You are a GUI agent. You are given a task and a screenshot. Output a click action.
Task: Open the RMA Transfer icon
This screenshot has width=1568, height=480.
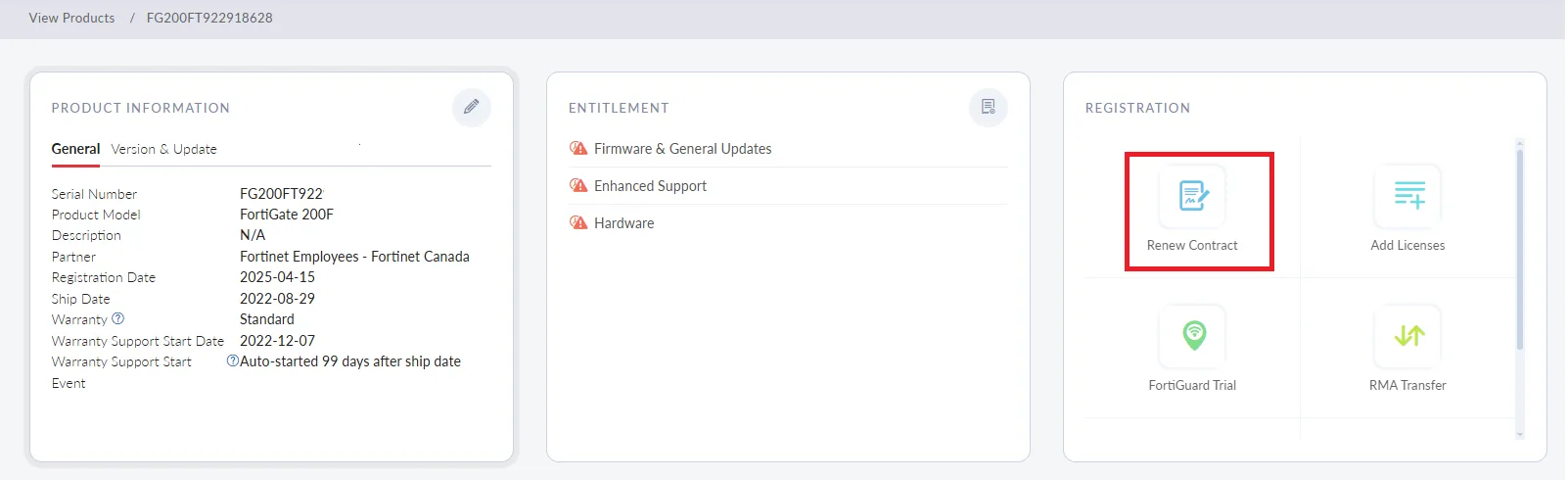tap(1408, 336)
